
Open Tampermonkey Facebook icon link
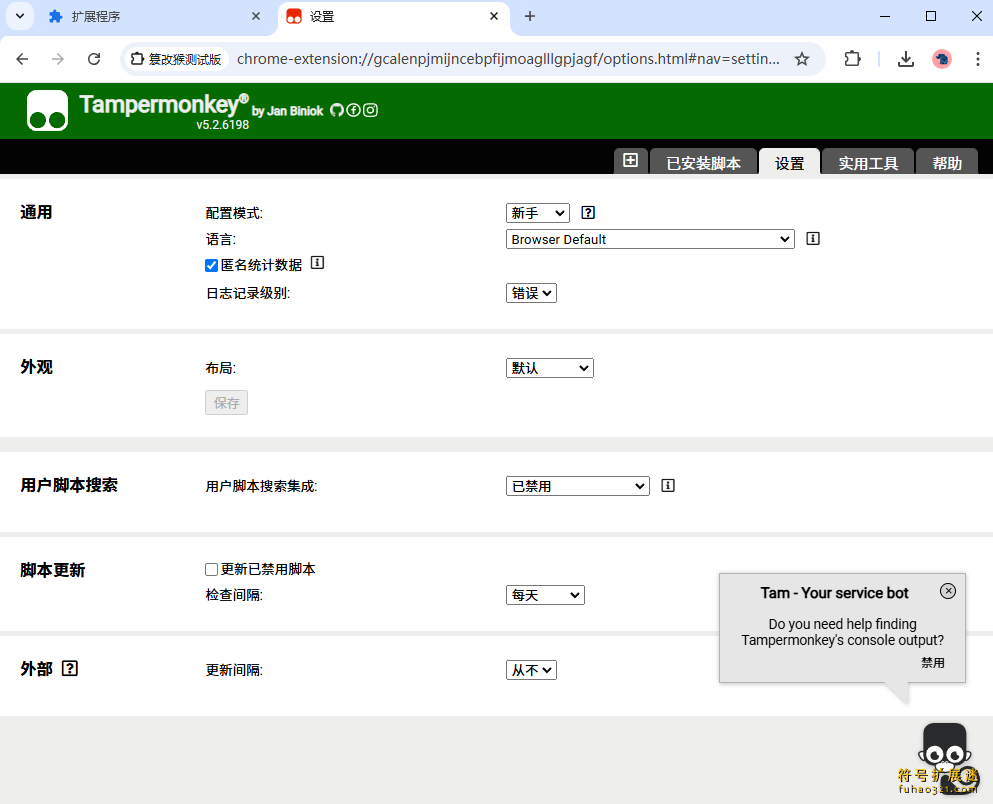[x=353, y=110]
